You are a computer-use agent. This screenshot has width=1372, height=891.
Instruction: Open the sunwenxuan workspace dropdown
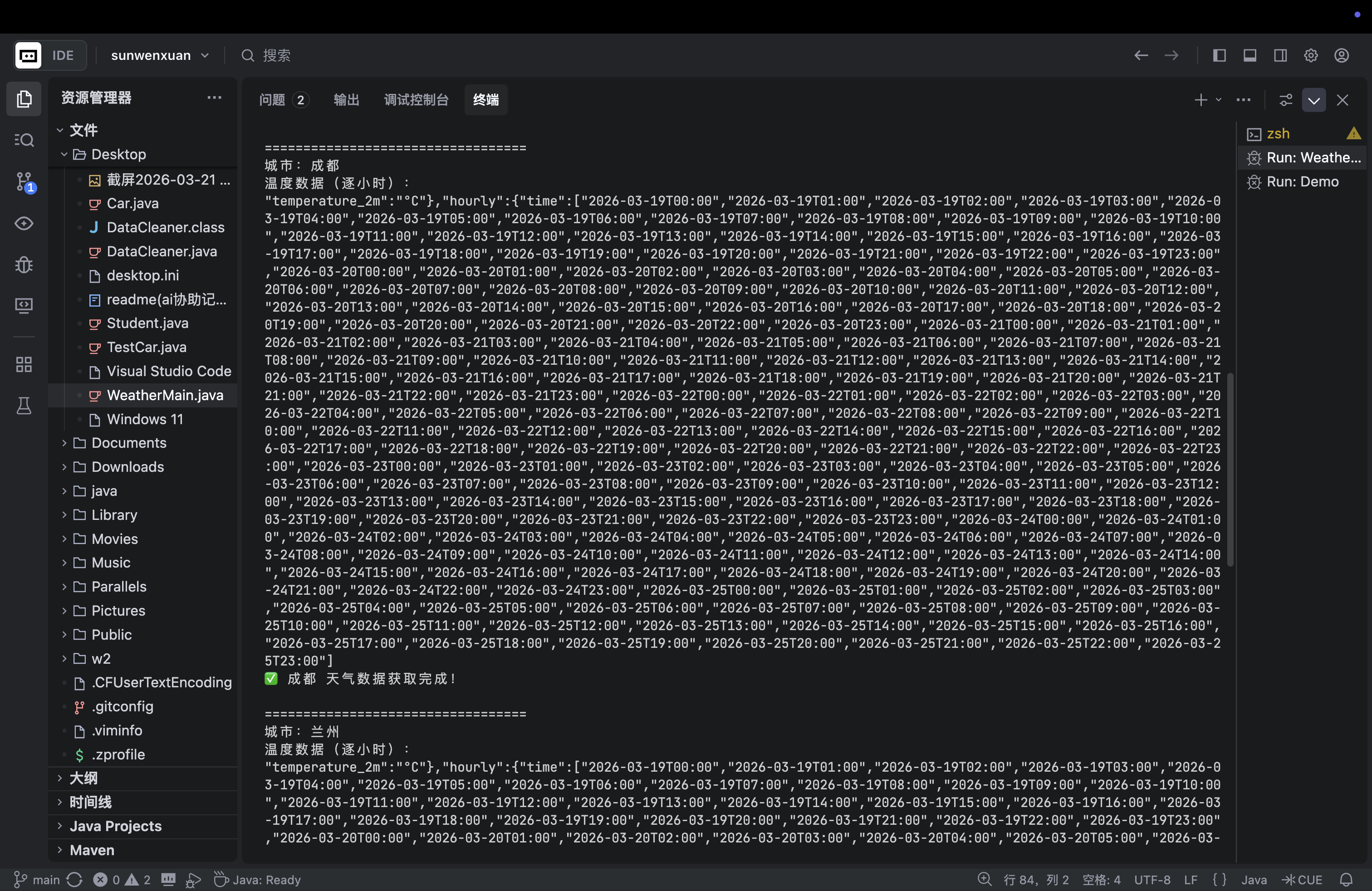pyautogui.click(x=159, y=55)
